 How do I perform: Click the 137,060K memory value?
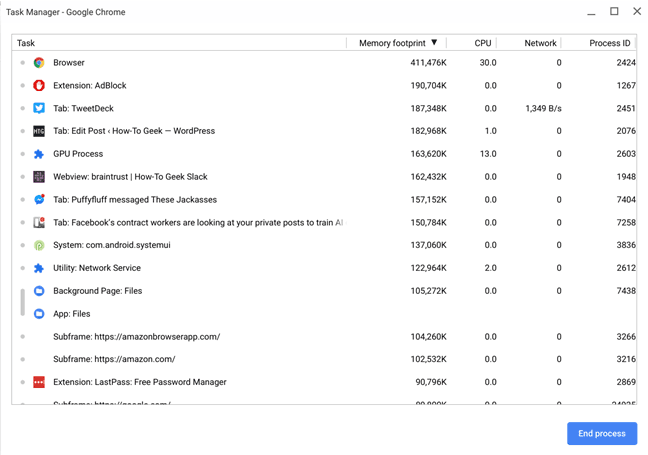[x=428, y=245]
